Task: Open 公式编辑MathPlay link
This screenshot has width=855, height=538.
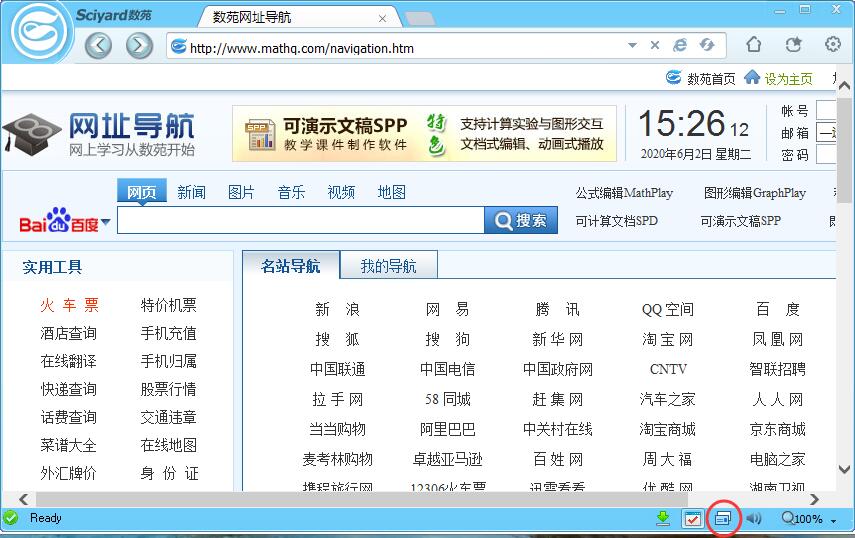Action: coord(624,193)
